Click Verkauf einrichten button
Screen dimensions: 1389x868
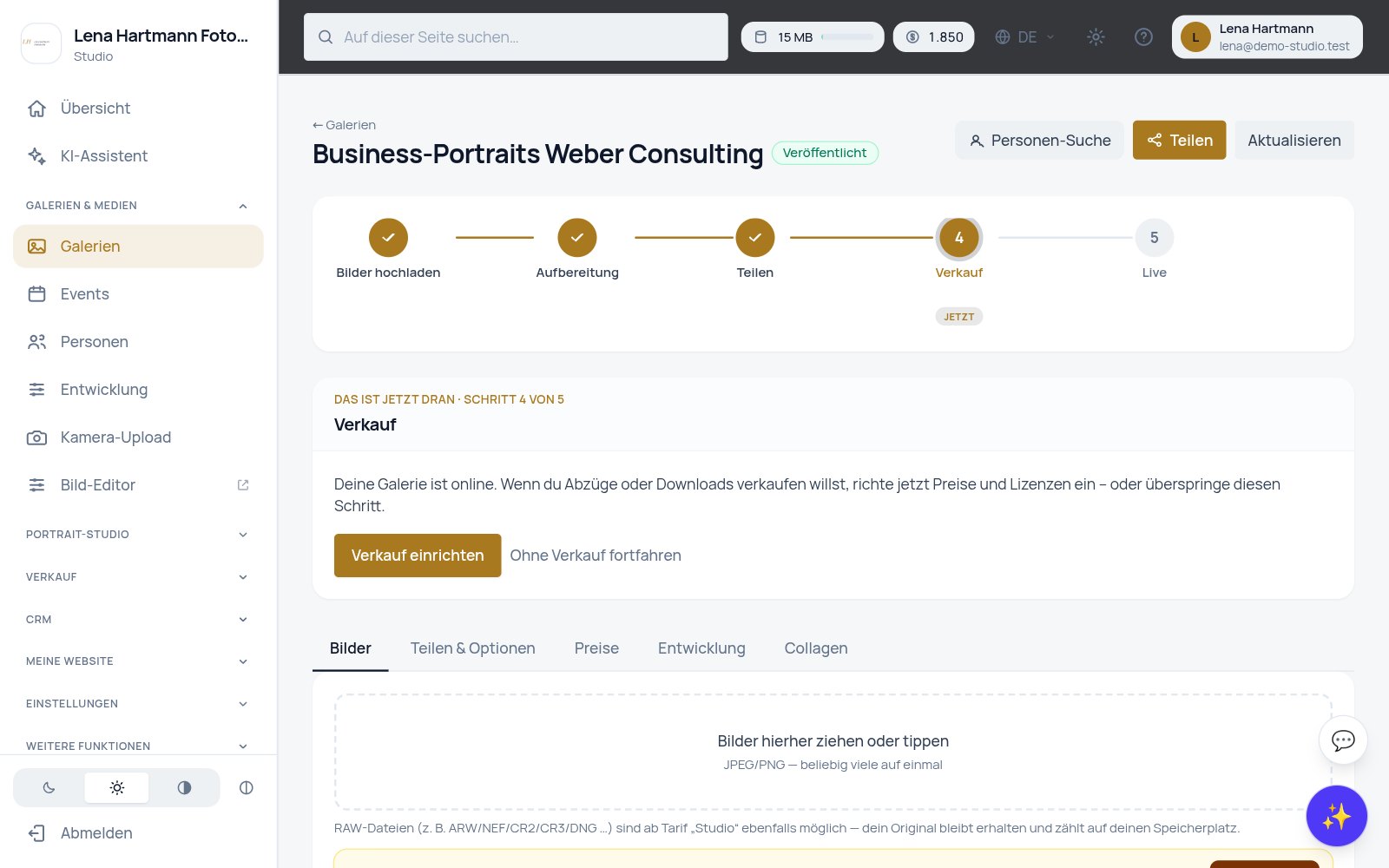(418, 556)
